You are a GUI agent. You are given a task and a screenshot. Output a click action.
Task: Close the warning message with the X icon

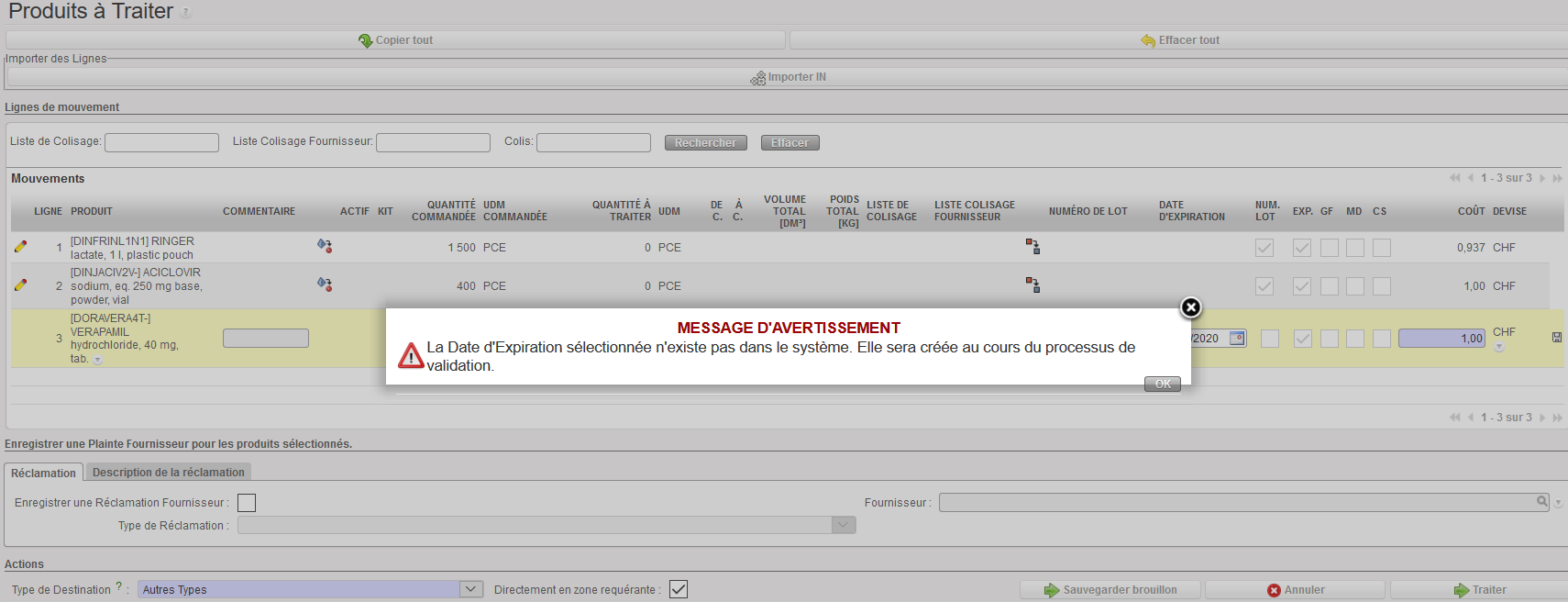pos(1190,307)
